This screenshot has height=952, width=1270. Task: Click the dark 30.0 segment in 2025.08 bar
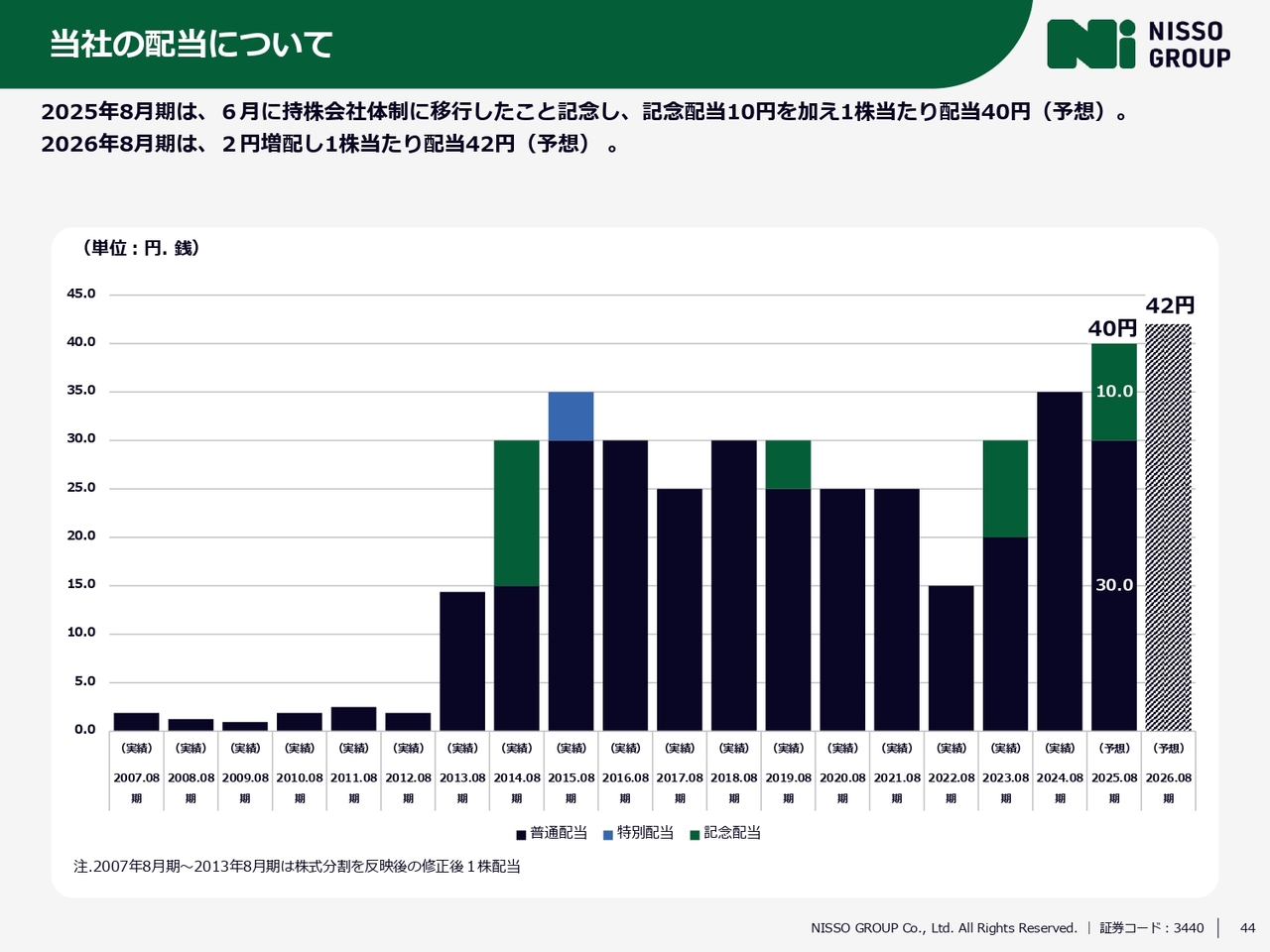(1113, 585)
